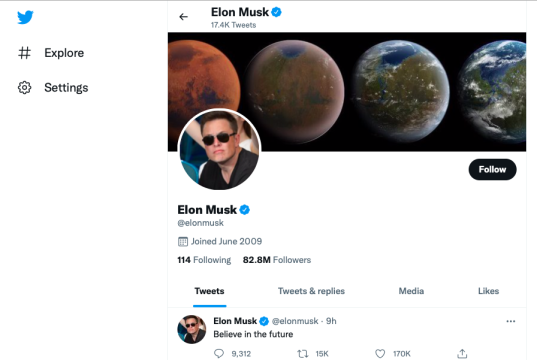Follow Elon Musk with the Follow button
This screenshot has height=360, width=537.
pyautogui.click(x=492, y=169)
